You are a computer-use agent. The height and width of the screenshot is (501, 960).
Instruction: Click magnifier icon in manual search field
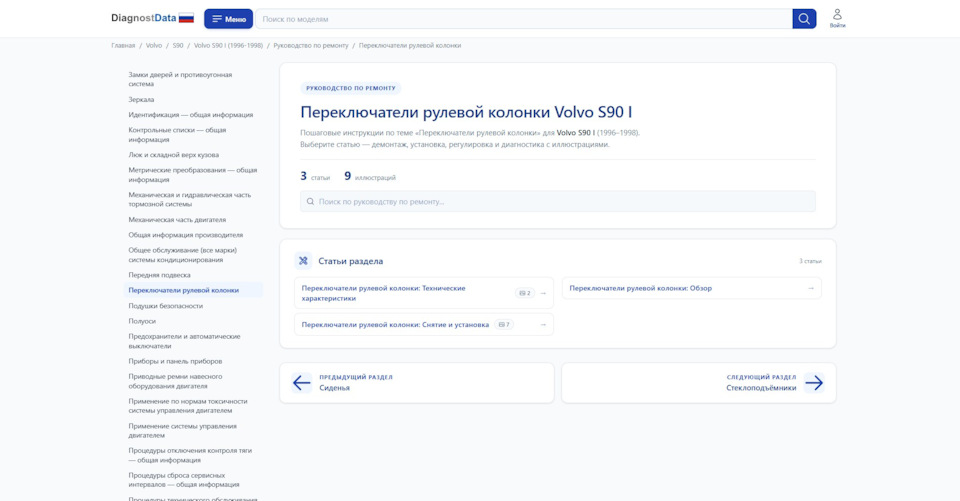point(310,202)
